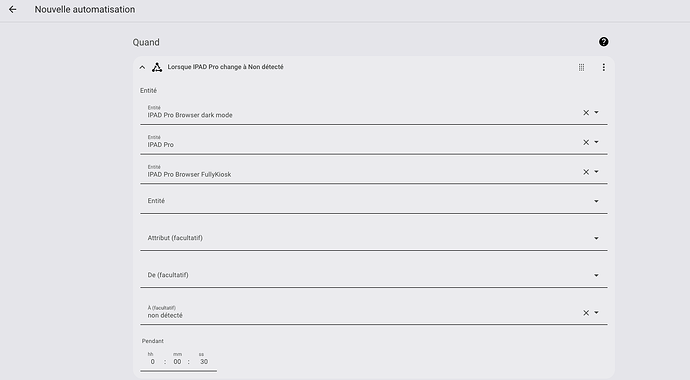Clear the IPAD Pro Browser FullyKiosk entity

click(586, 172)
